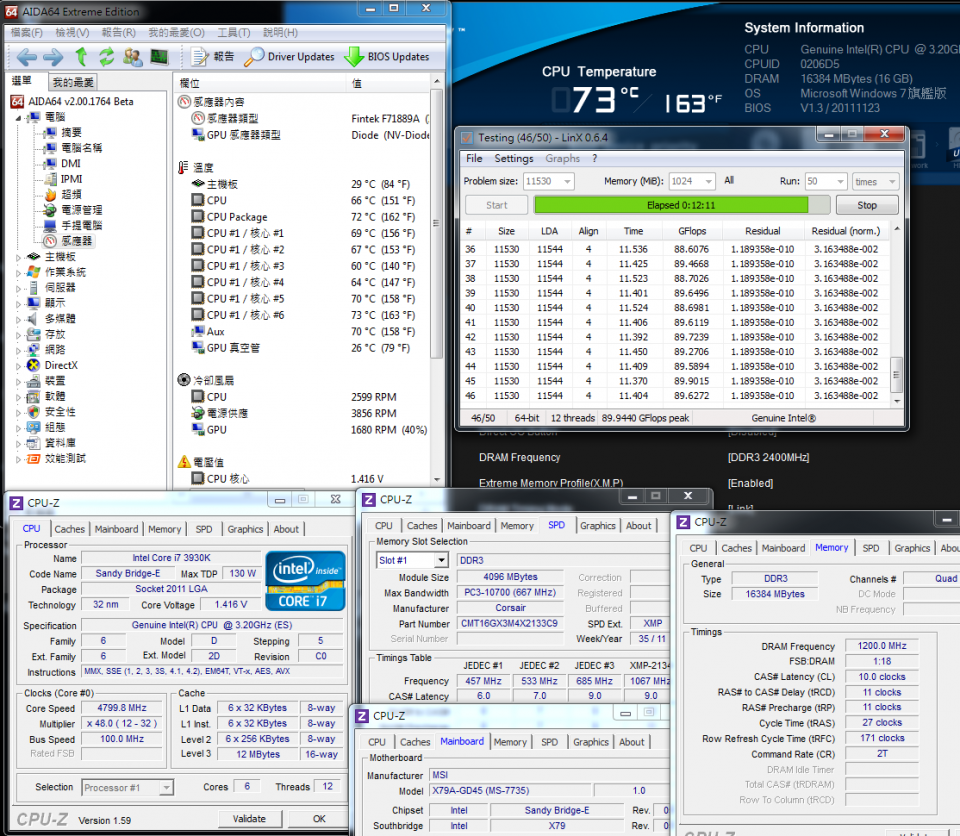Click the green monitor icon in AIDA64 toolbar
Viewport: 960px width, 836px height.
coord(159,57)
